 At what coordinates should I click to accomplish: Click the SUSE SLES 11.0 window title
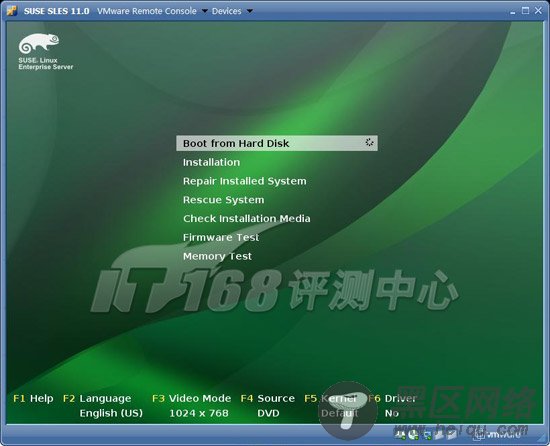56,11
